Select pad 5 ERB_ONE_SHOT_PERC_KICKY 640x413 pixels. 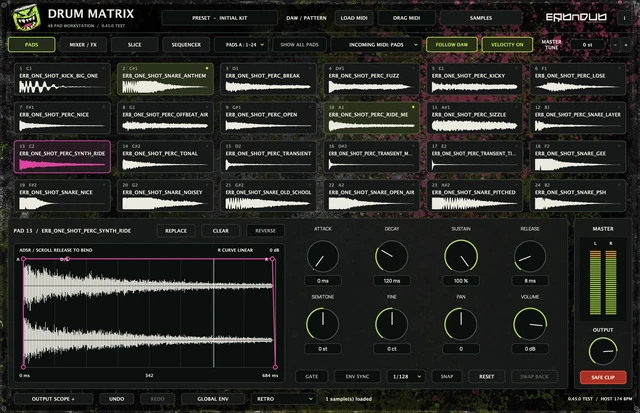pos(475,79)
